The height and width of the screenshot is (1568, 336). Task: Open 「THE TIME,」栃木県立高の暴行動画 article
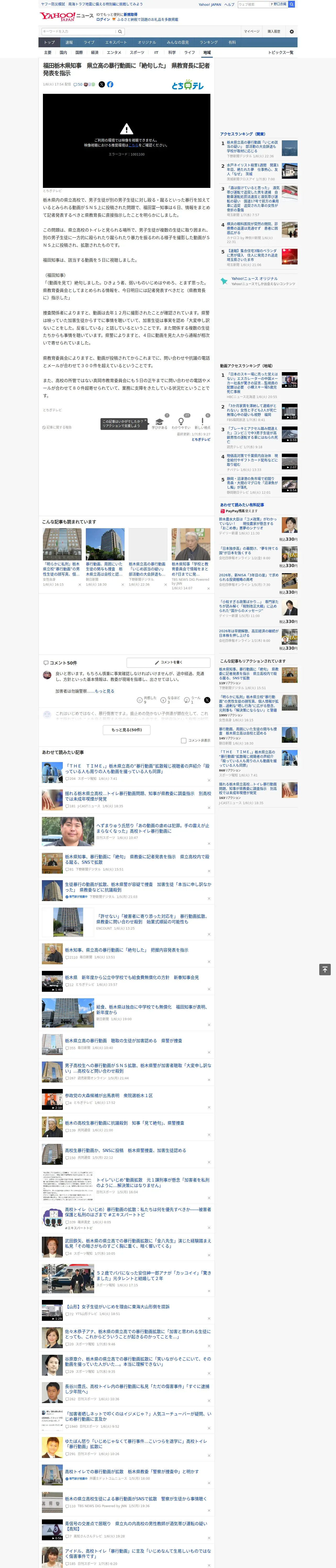point(137,769)
